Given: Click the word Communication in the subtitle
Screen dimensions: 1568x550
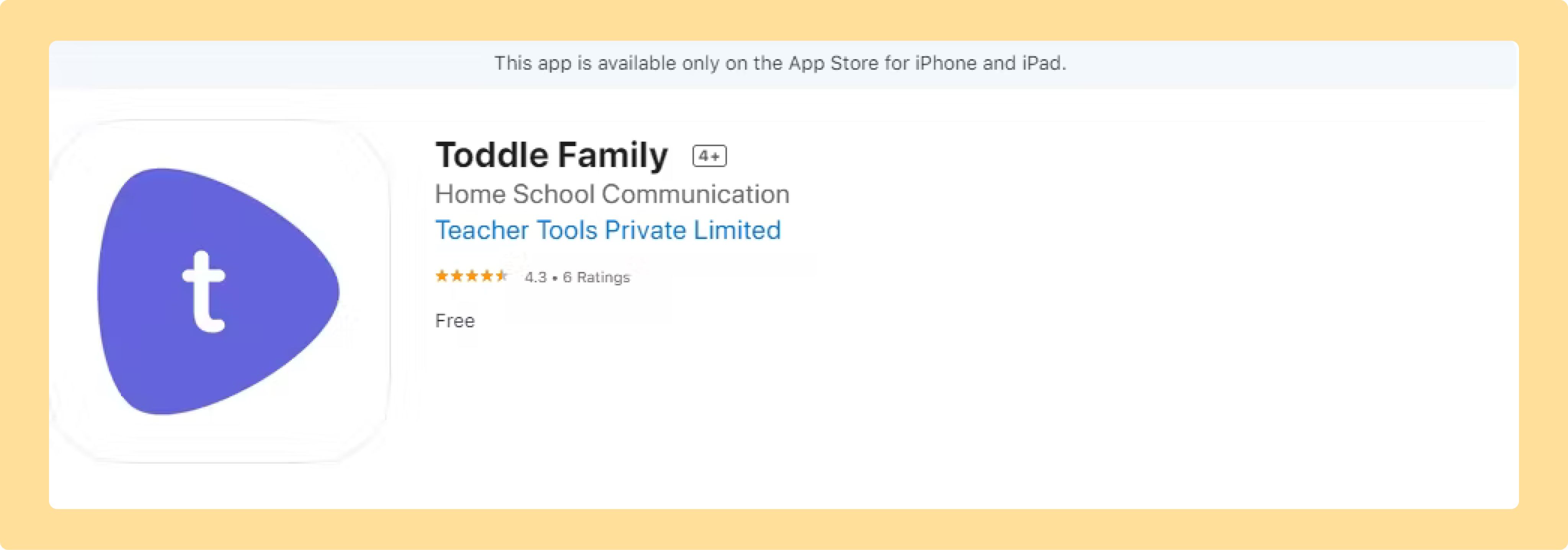Looking at the screenshot, I should pos(695,194).
